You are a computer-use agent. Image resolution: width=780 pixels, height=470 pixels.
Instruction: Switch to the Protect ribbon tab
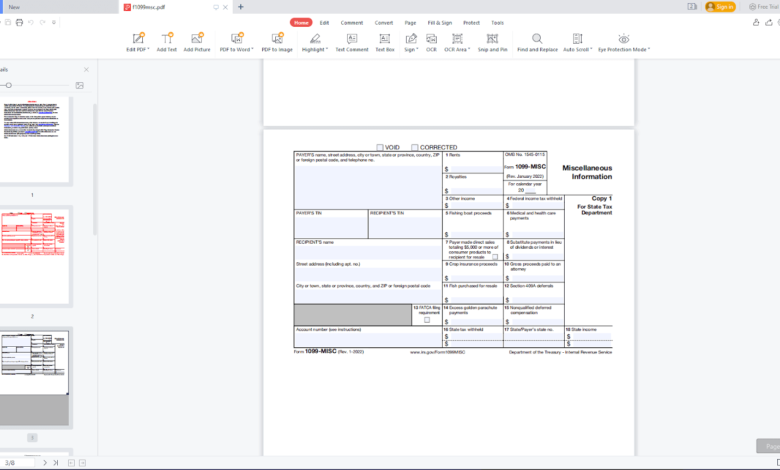[x=471, y=22]
